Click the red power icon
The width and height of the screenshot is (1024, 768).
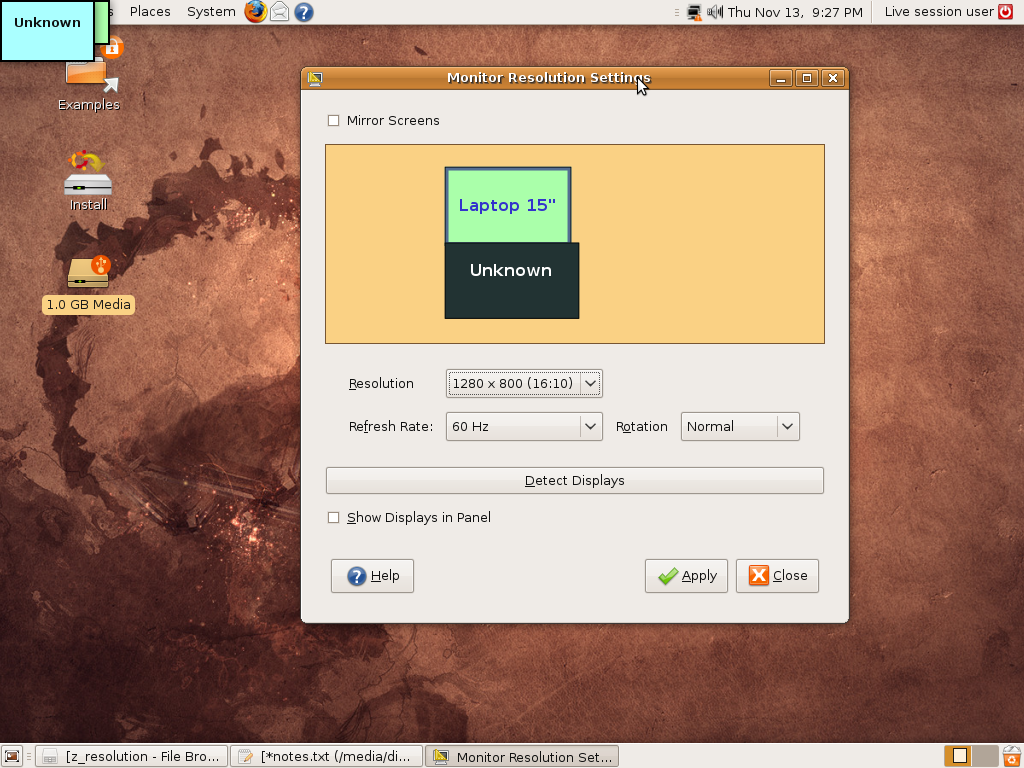coord(1005,12)
